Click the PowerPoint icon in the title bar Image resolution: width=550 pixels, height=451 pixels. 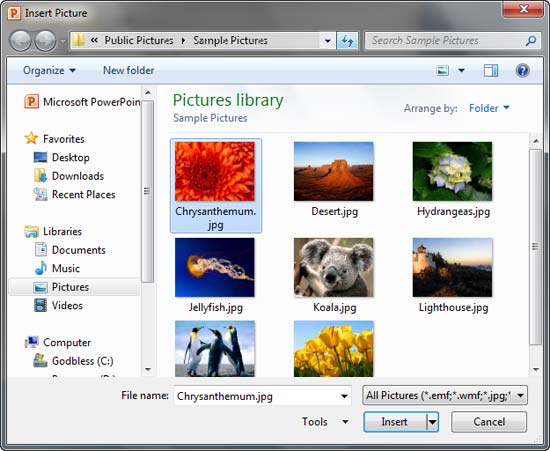point(14,13)
